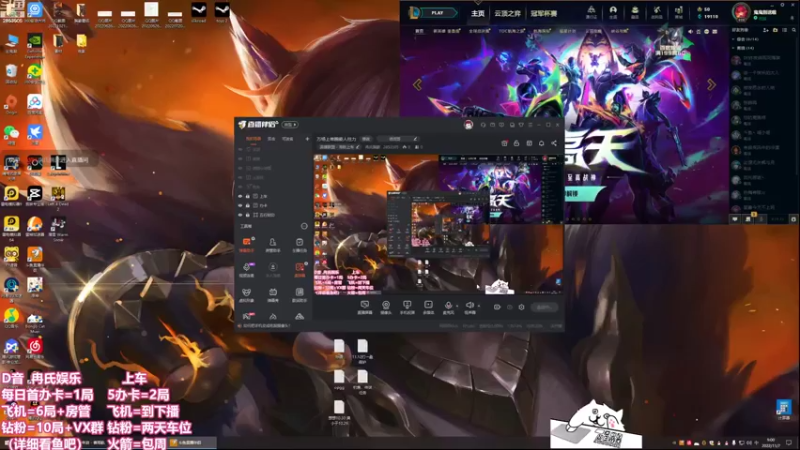Open the orange tool in toolbox second row
This screenshot has height=450, width=800.
299,269
